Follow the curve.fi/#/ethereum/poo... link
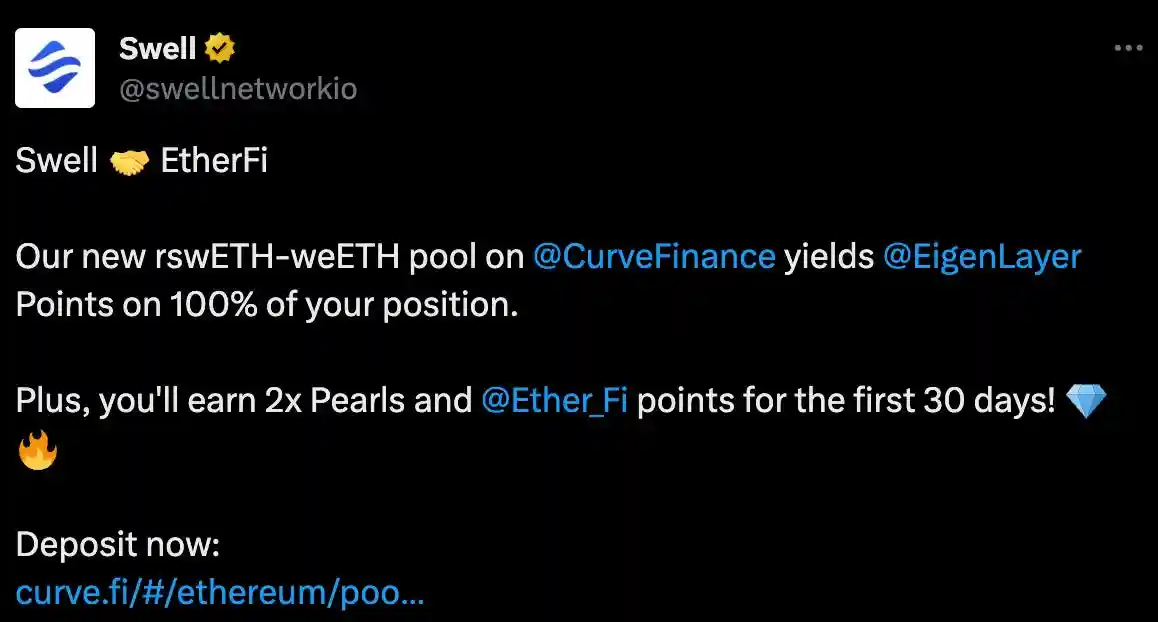The height and width of the screenshot is (622, 1158). tap(220, 593)
